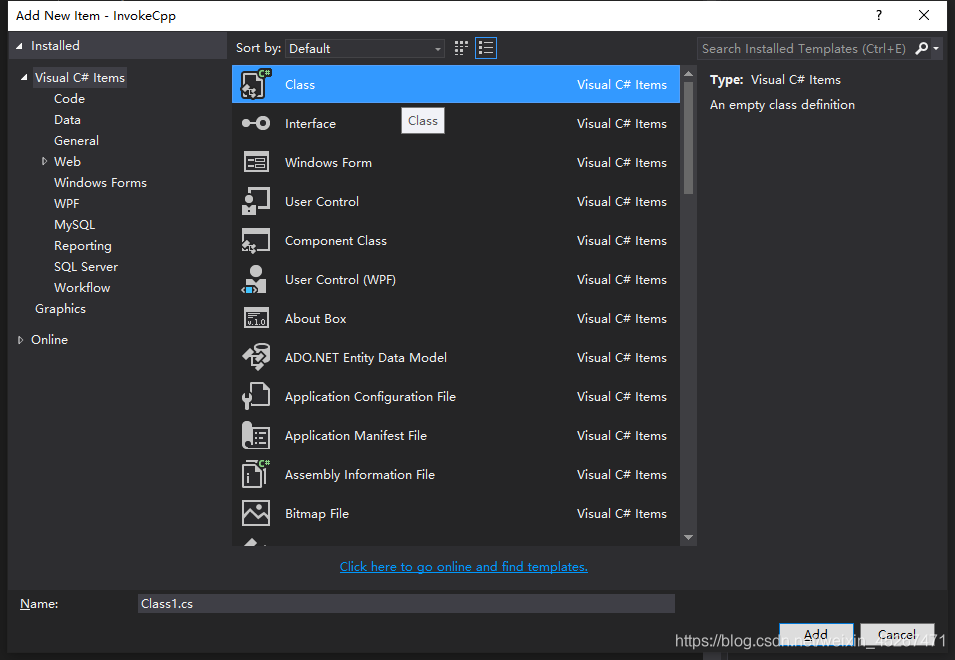
Task: Expand the Web tree node
Action: tap(44, 161)
